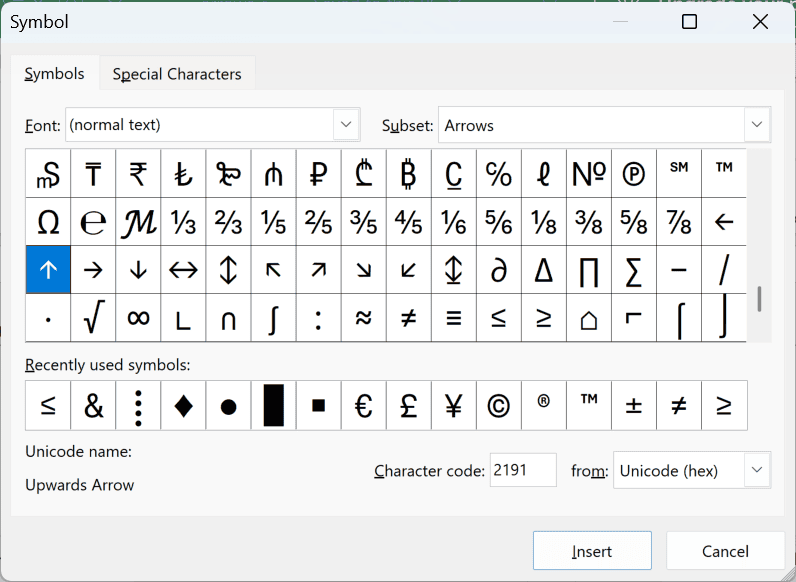Image resolution: width=796 pixels, height=582 pixels.
Task: Choose the plus-minus sign in recently used symbols
Action: 634,405
